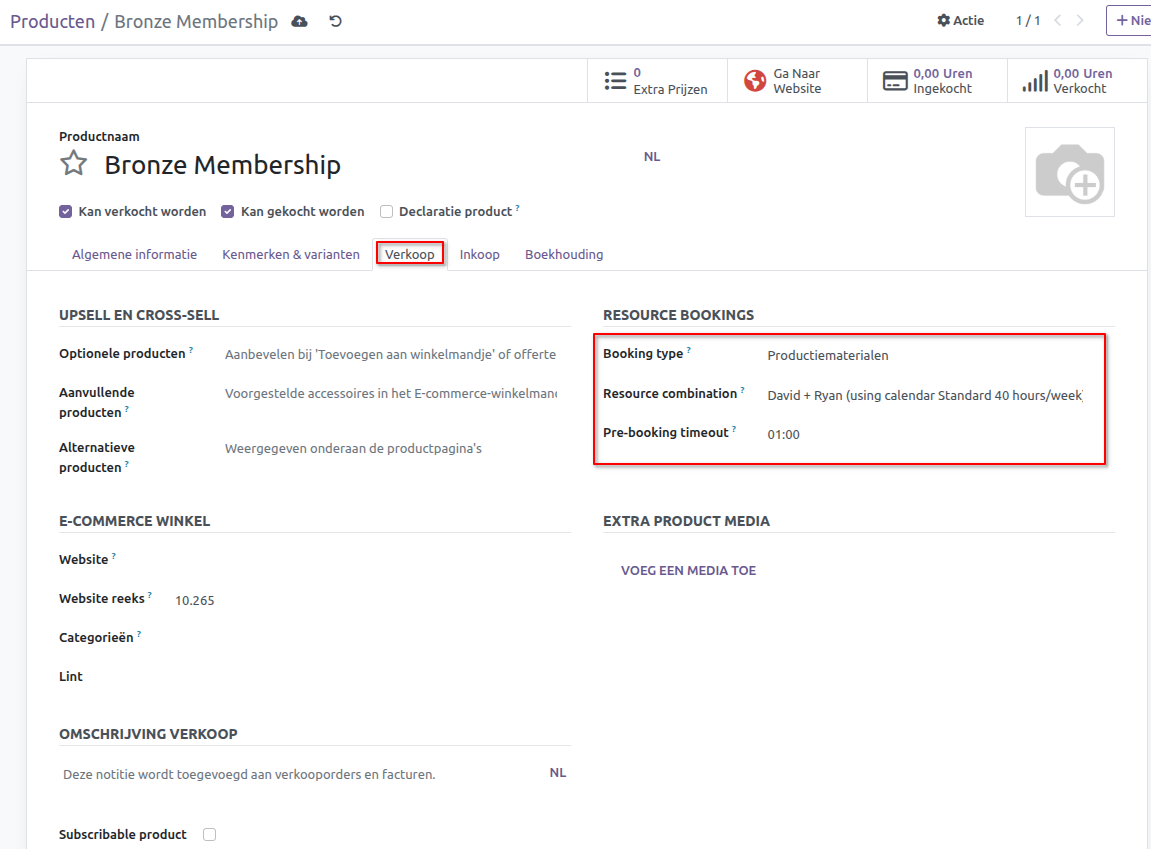Screen dimensions: 1151x849
Task: Open Ingekocht hours credit card button
Action: tap(928, 81)
